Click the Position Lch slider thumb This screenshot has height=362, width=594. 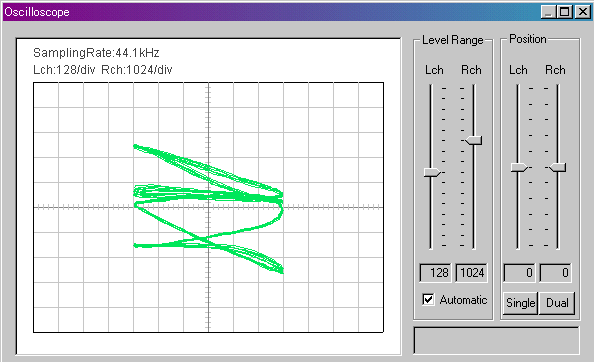(519, 167)
